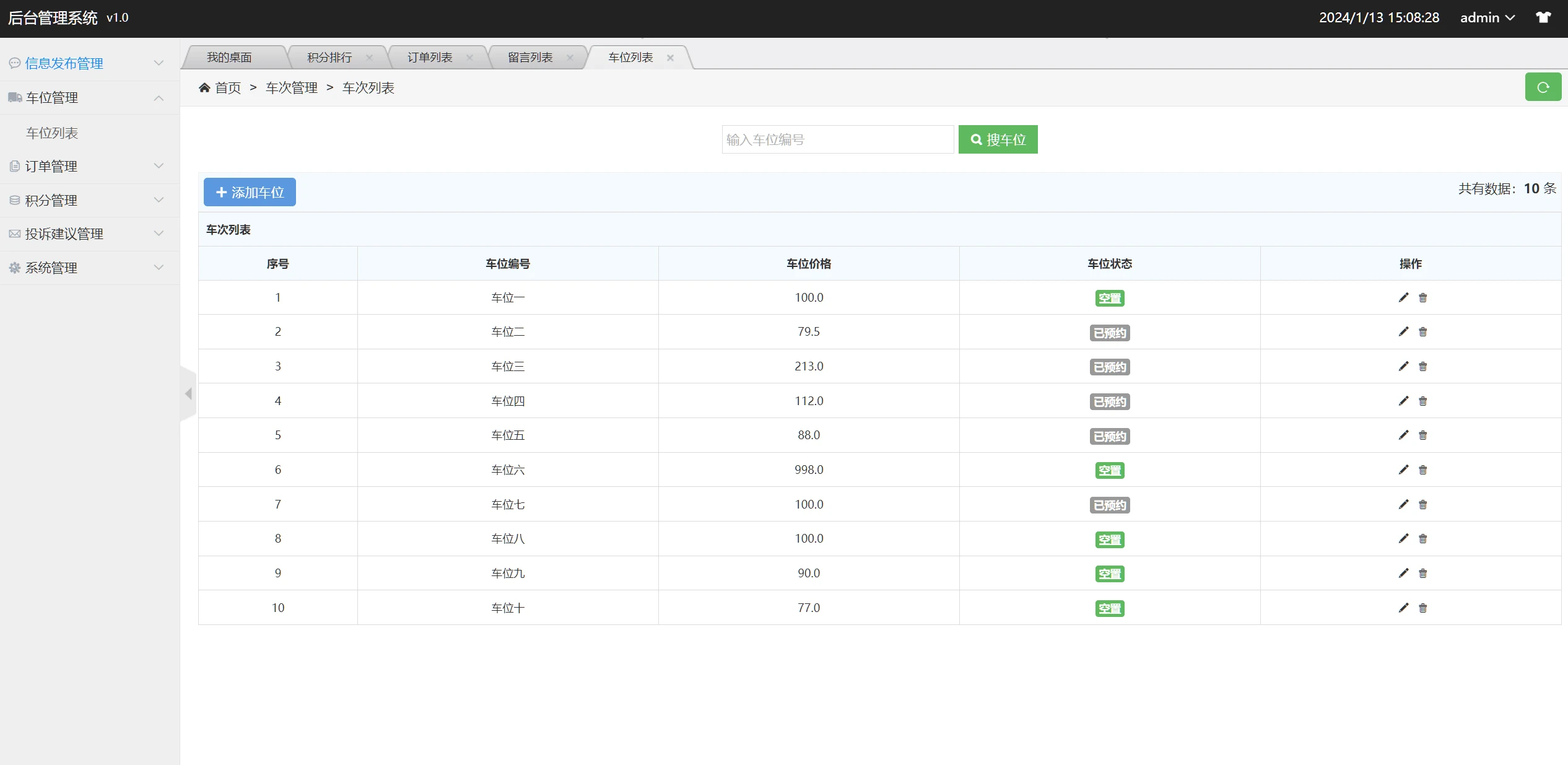Edit 车位七 with its pencil icon
1568x765 pixels.
tap(1403, 505)
